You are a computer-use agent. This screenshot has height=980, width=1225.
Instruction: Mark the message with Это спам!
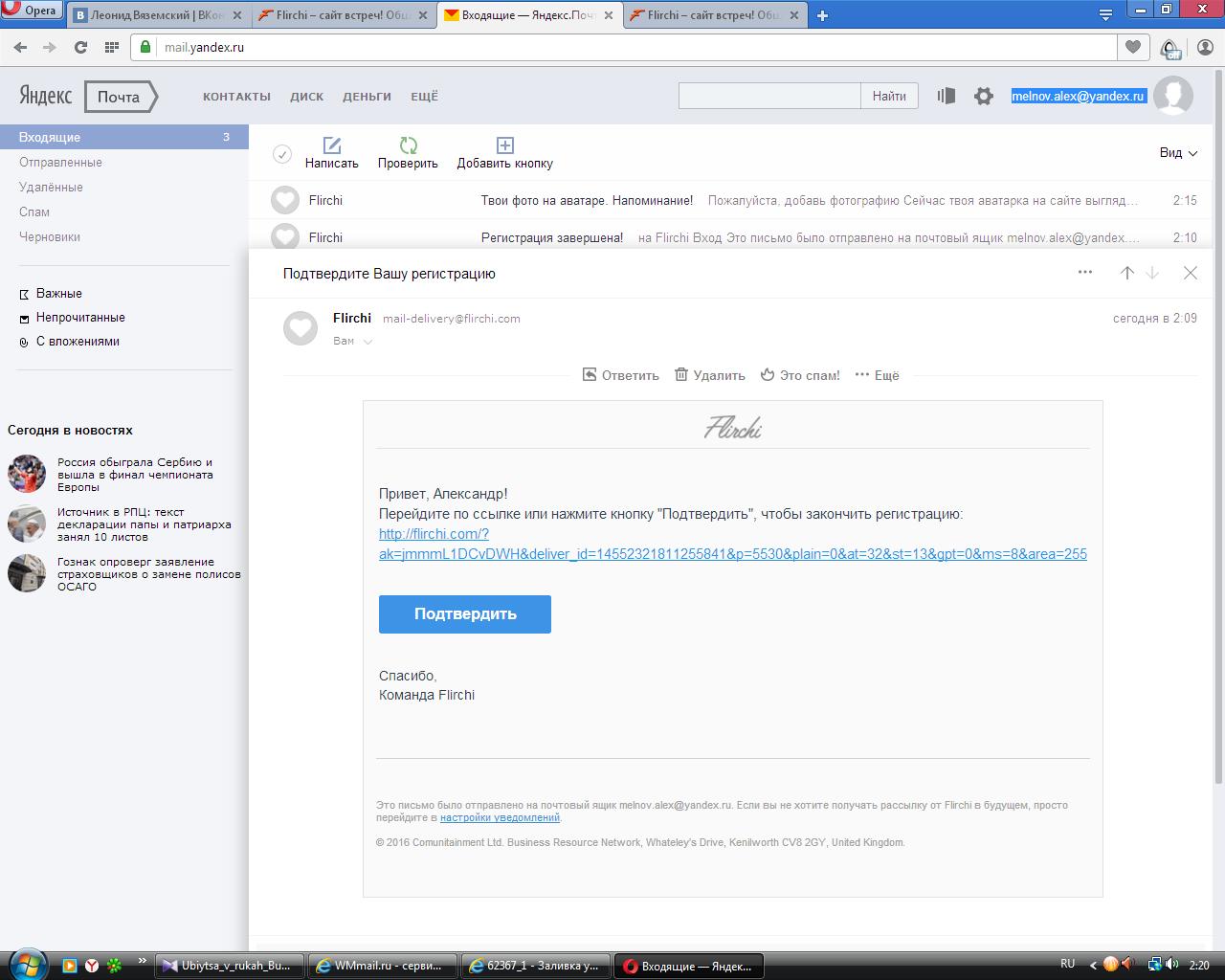coord(800,375)
